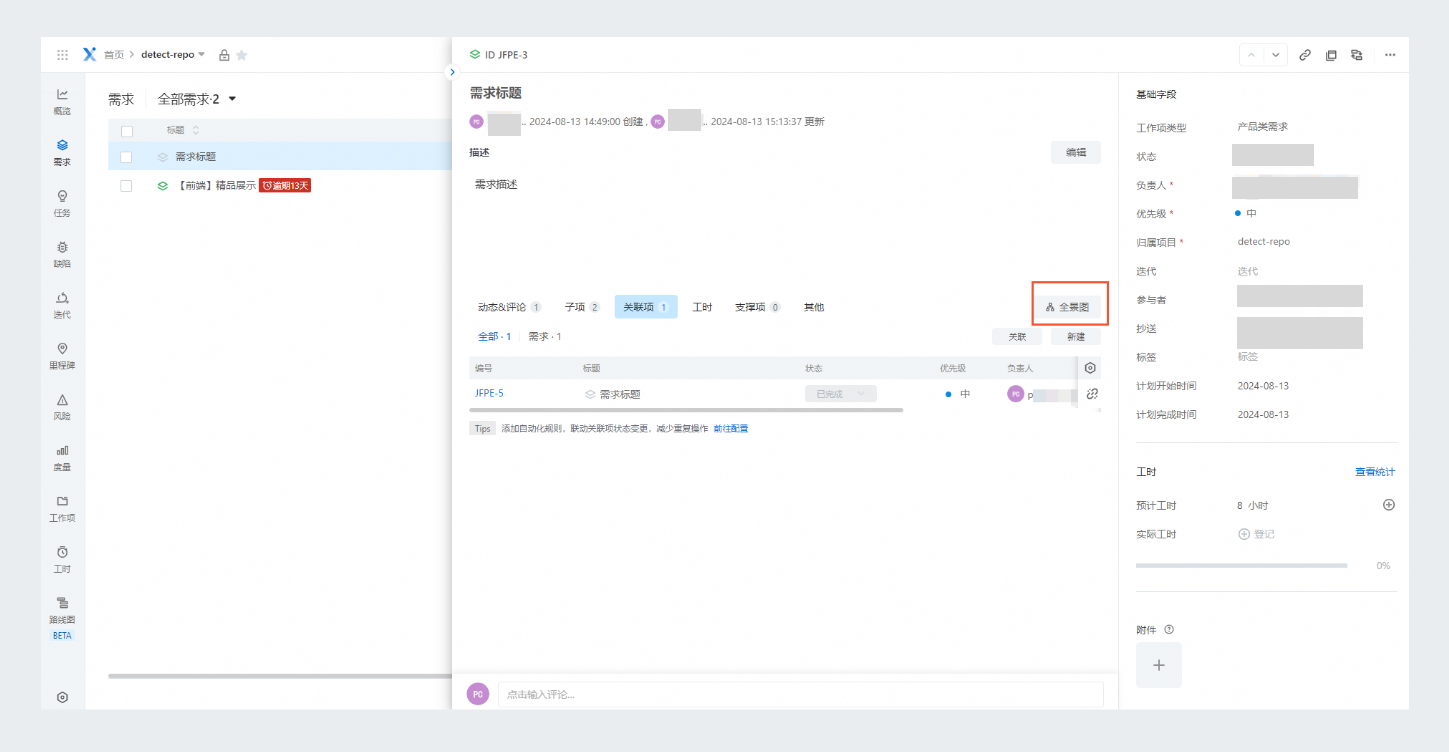Go to next work item arrow
The height and width of the screenshot is (752, 1449).
click(x=1275, y=55)
